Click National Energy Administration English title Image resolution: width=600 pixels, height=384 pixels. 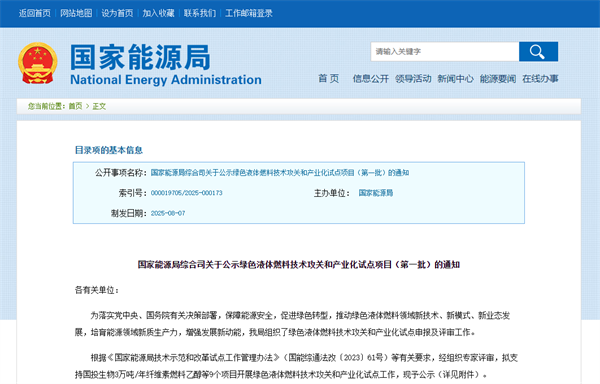click(x=166, y=80)
